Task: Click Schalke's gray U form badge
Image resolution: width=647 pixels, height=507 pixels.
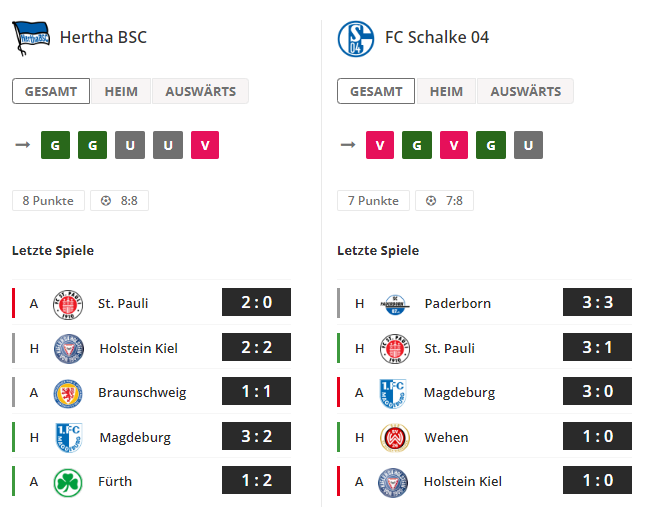Action: [x=528, y=145]
